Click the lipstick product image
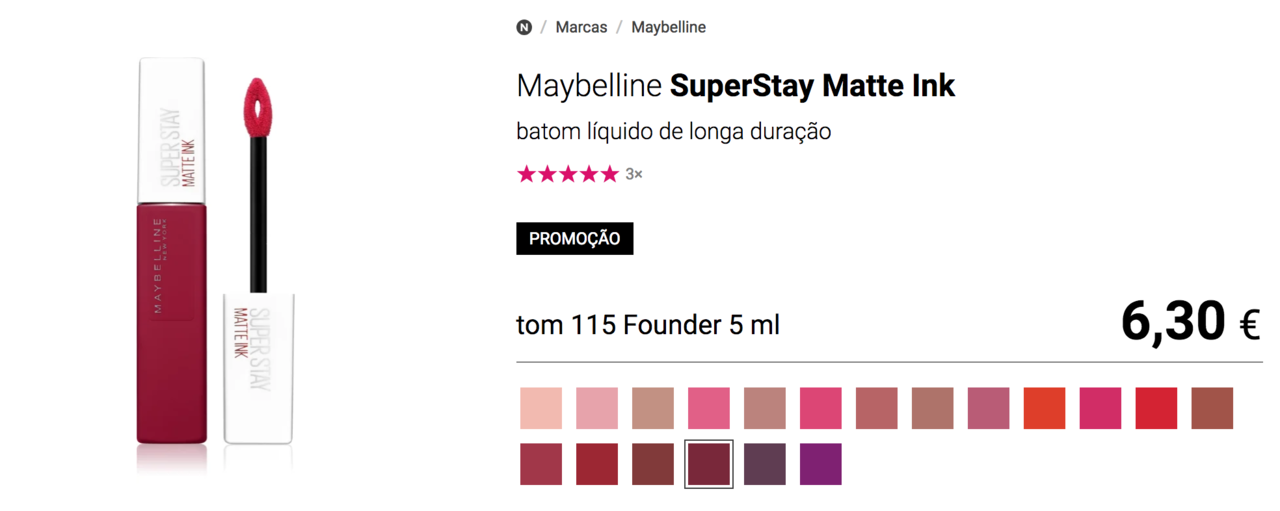 tap(213, 255)
